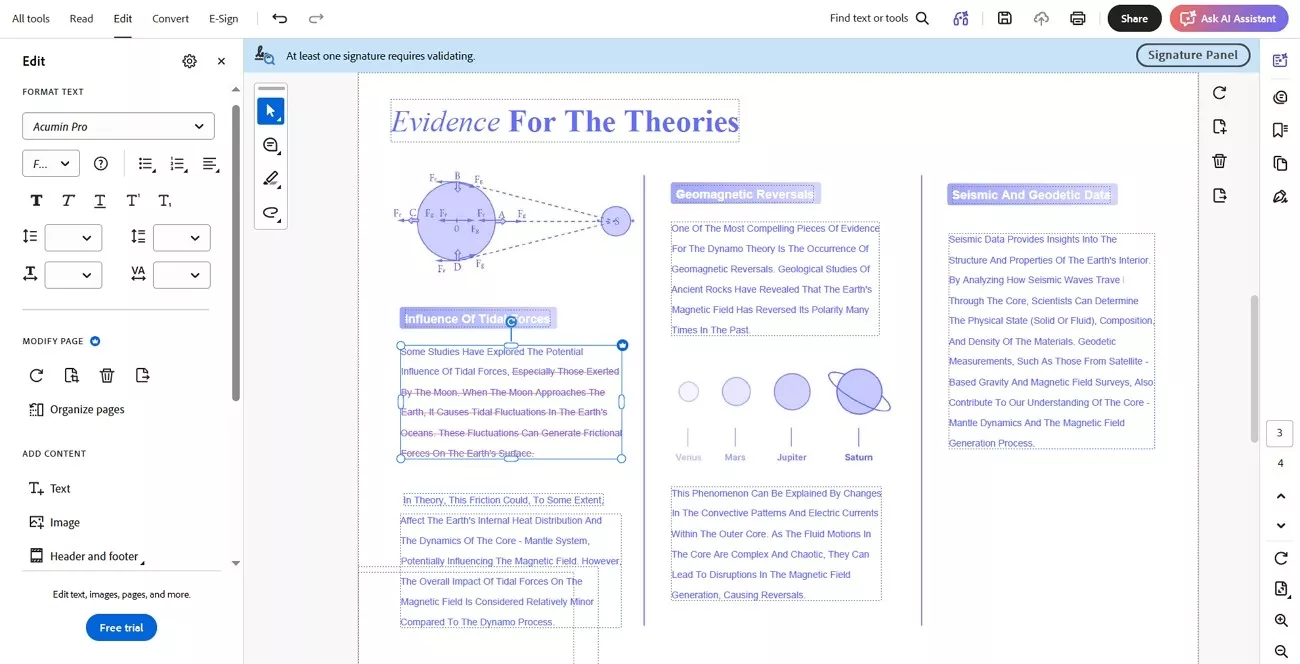
Task: Toggle Underline text formatting
Action: click(100, 200)
